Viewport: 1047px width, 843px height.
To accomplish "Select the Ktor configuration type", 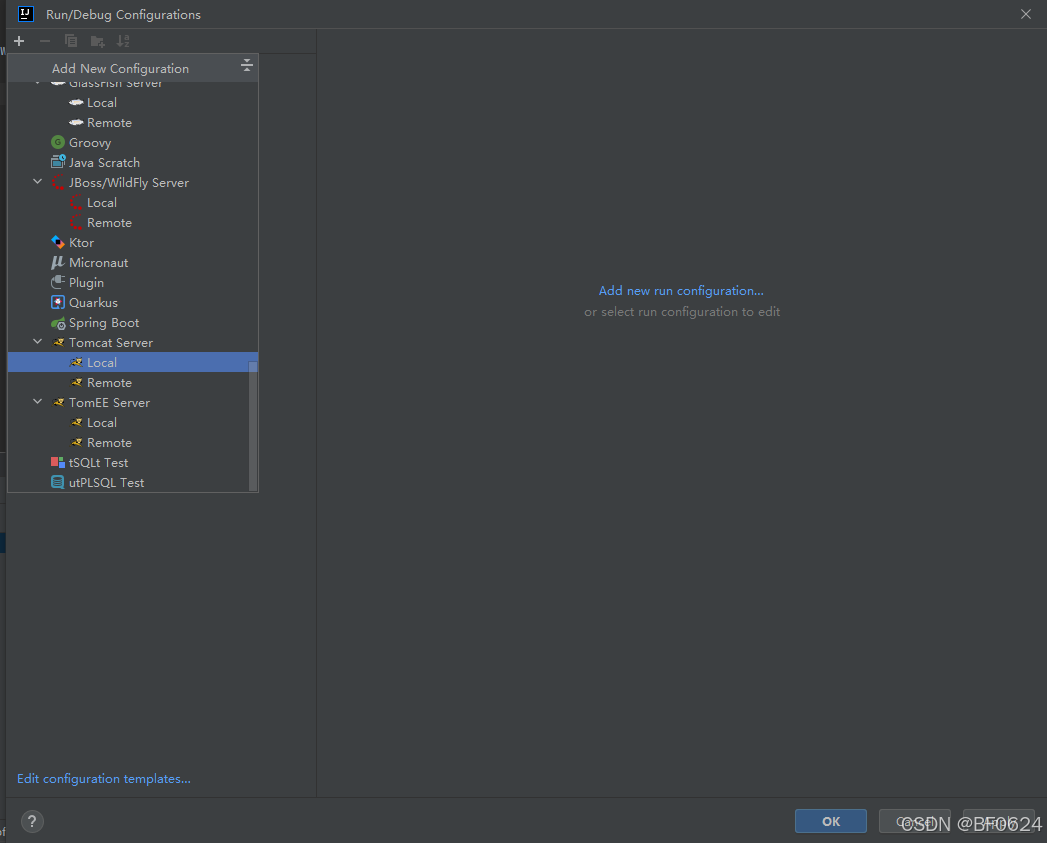I will click(x=132, y=242).
